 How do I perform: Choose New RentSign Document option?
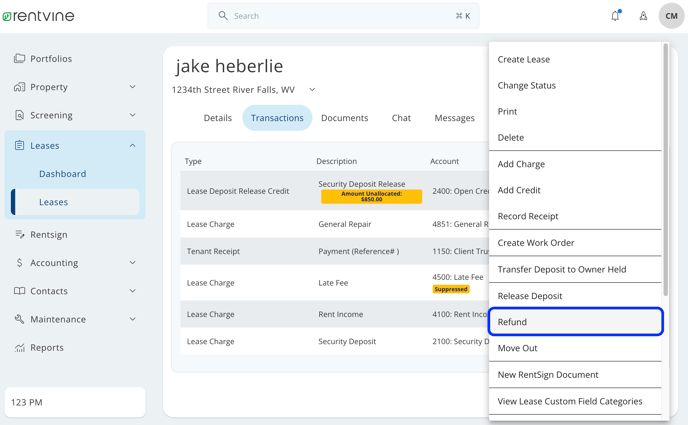click(x=575, y=375)
